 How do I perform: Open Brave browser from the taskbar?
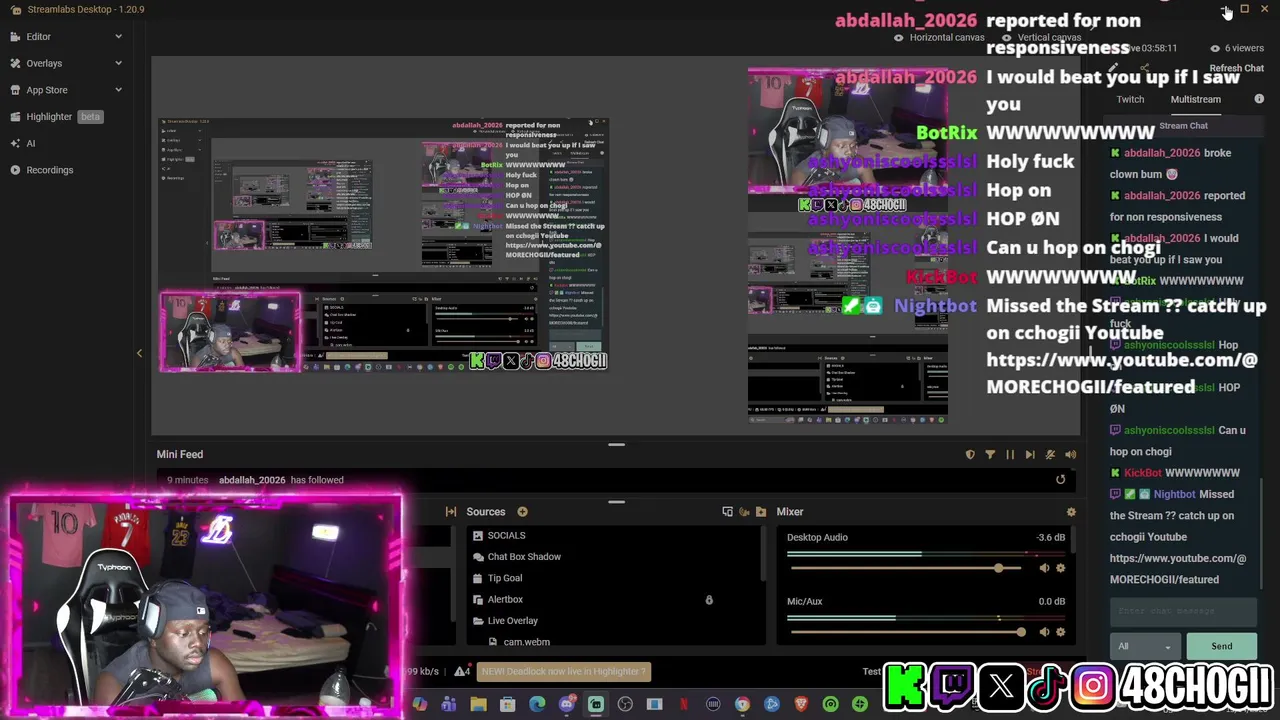tap(801, 704)
